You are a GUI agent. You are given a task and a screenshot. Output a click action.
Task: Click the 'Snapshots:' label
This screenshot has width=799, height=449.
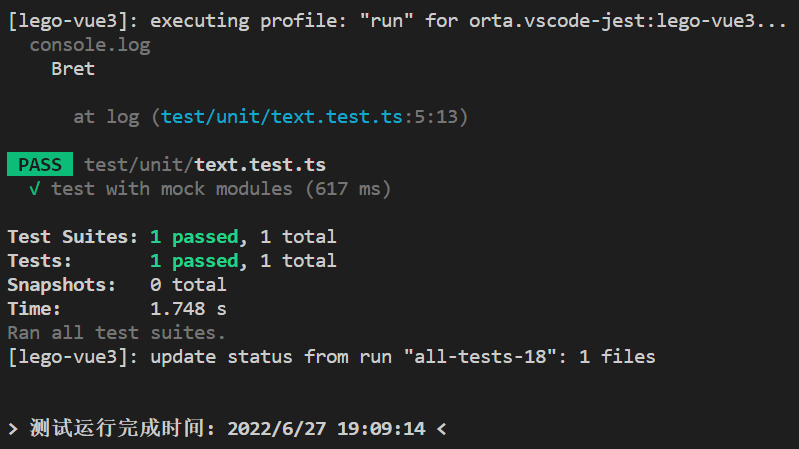(62, 285)
